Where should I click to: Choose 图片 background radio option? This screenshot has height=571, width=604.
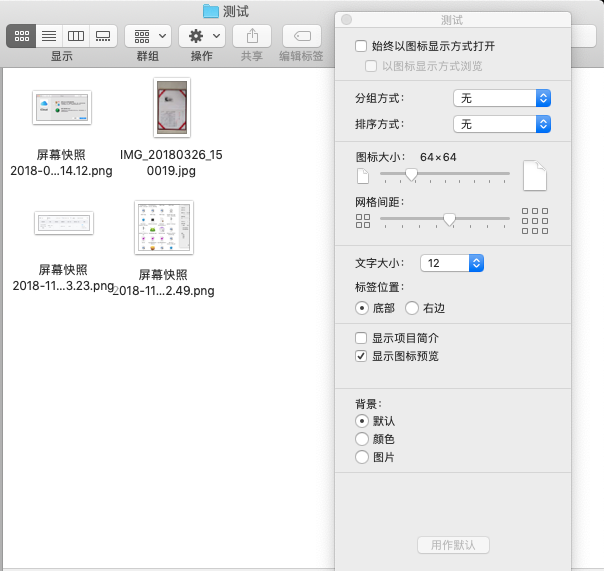pos(362,457)
